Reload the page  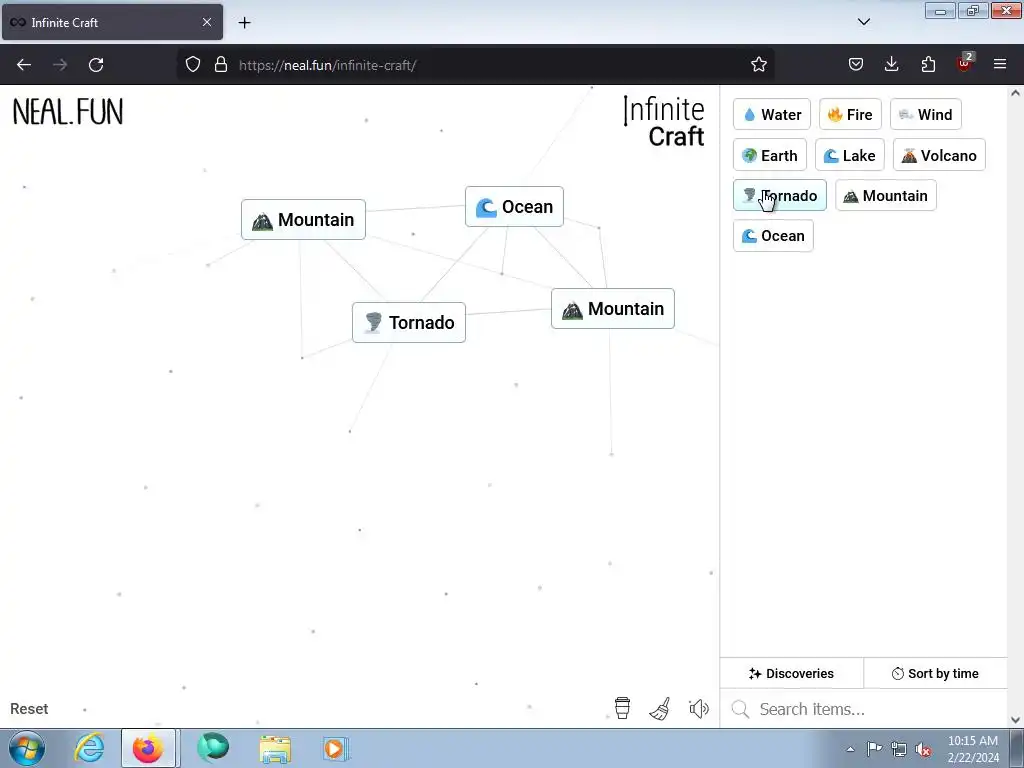pyautogui.click(x=96, y=65)
